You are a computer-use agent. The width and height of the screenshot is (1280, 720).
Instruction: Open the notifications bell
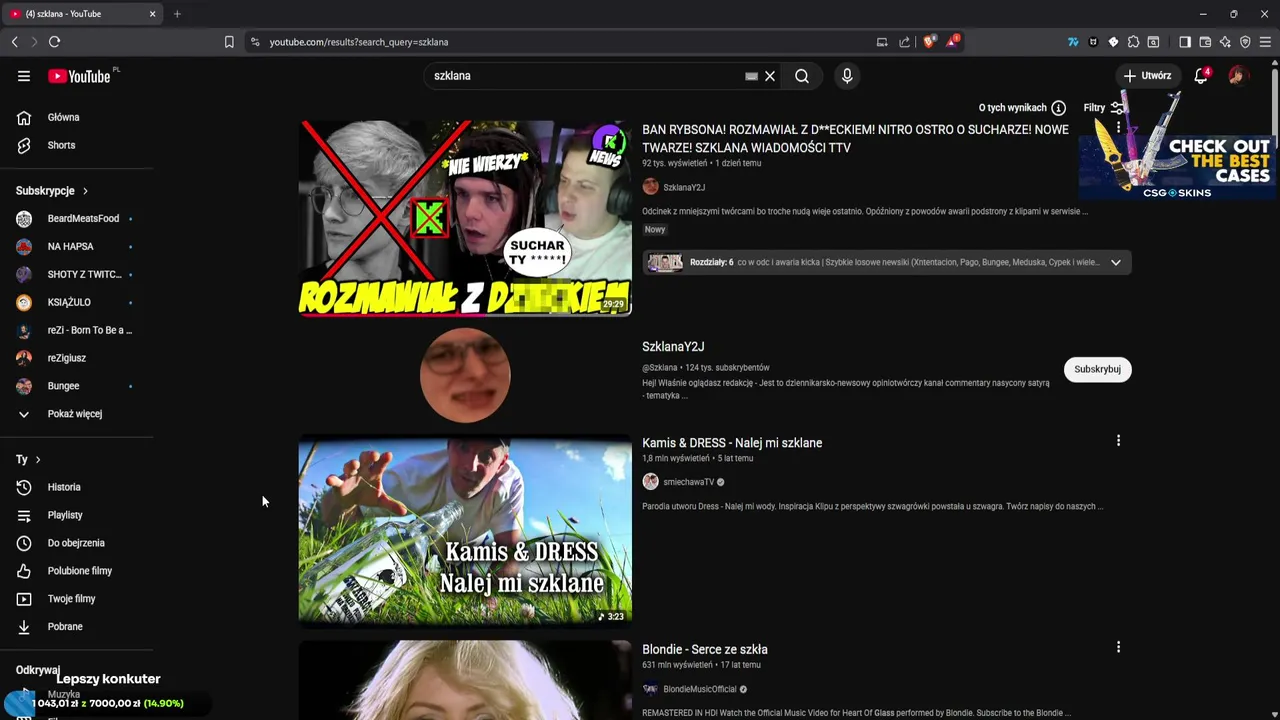1201,76
